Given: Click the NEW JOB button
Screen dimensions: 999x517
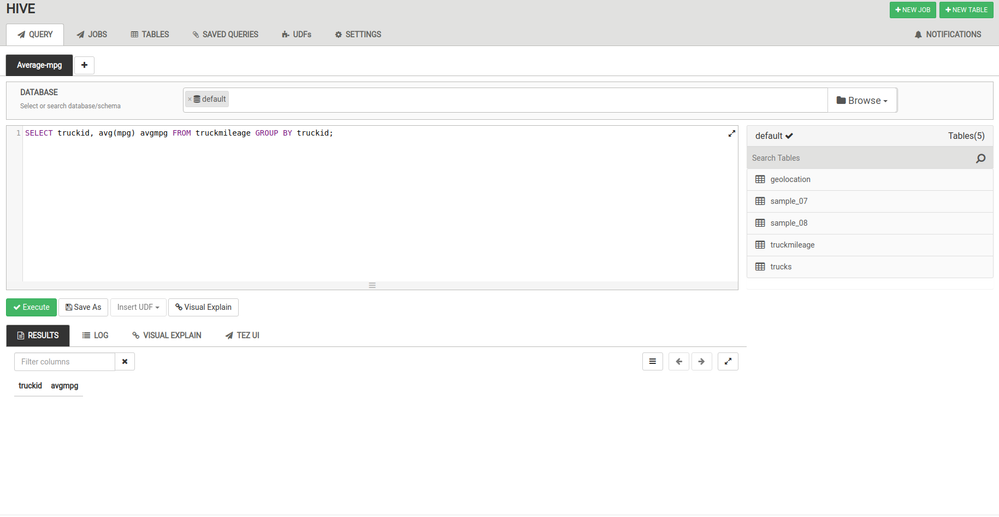Looking at the screenshot, I should (912, 10).
